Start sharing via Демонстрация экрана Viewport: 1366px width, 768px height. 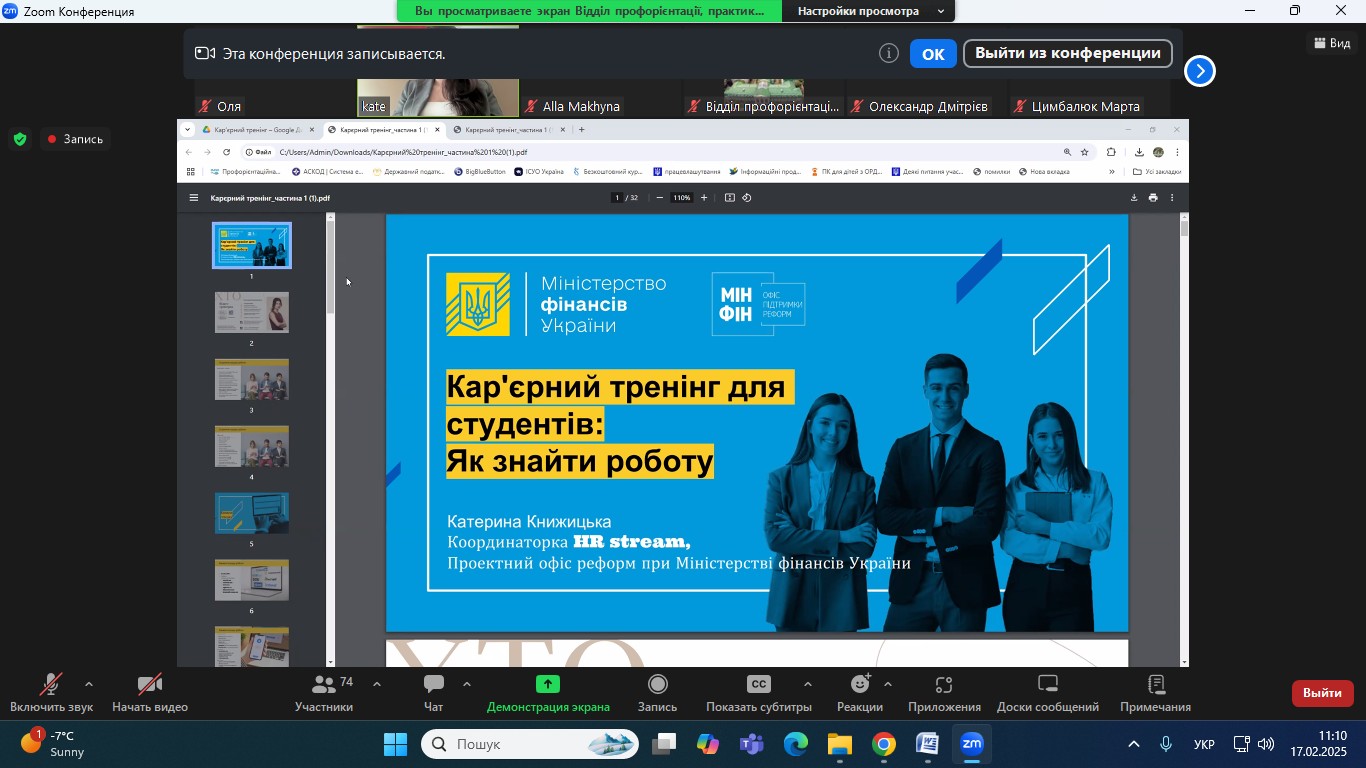pos(548,693)
